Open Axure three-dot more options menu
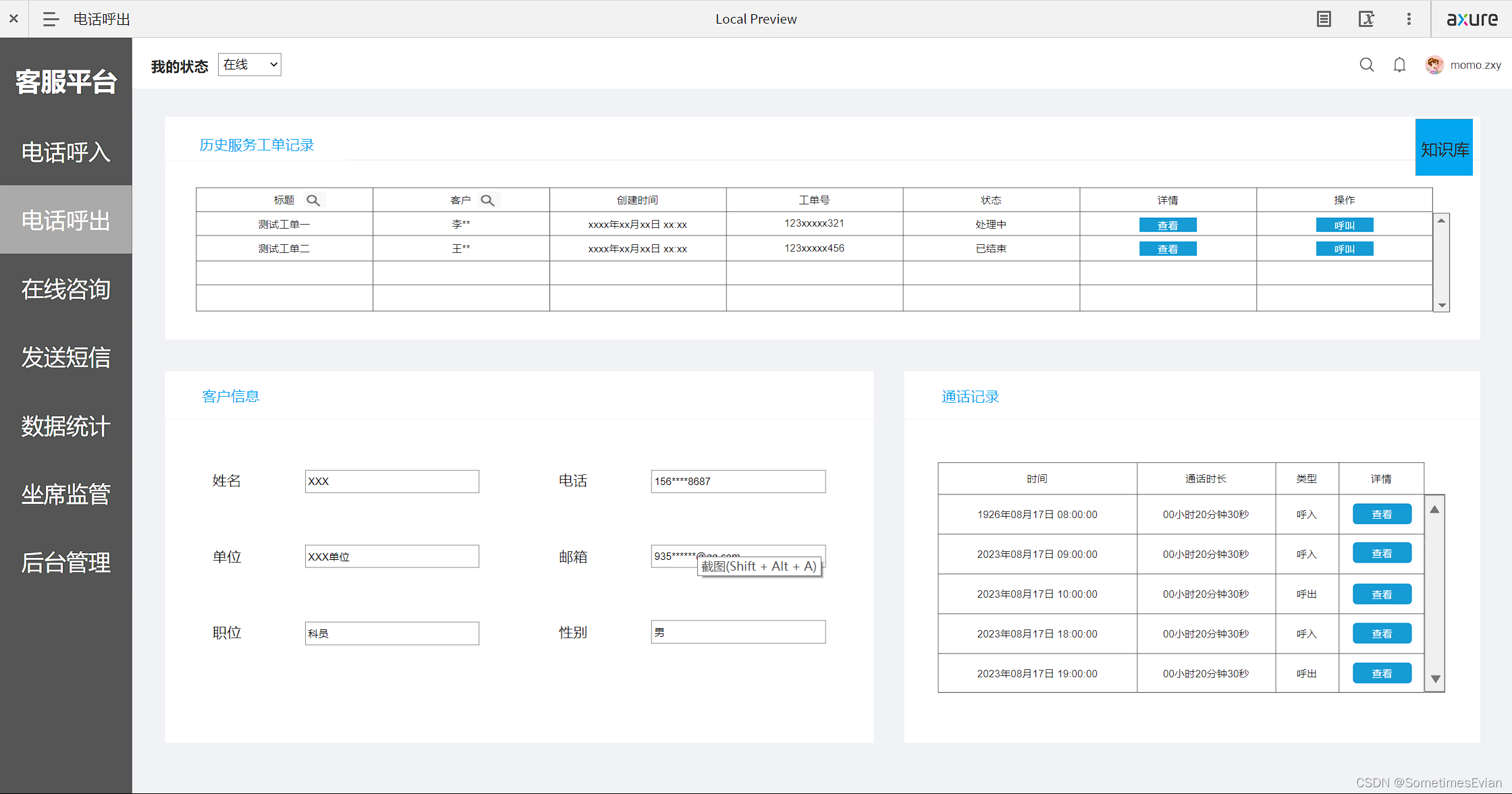This screenshot has width=1512, height=794. 1409,19
